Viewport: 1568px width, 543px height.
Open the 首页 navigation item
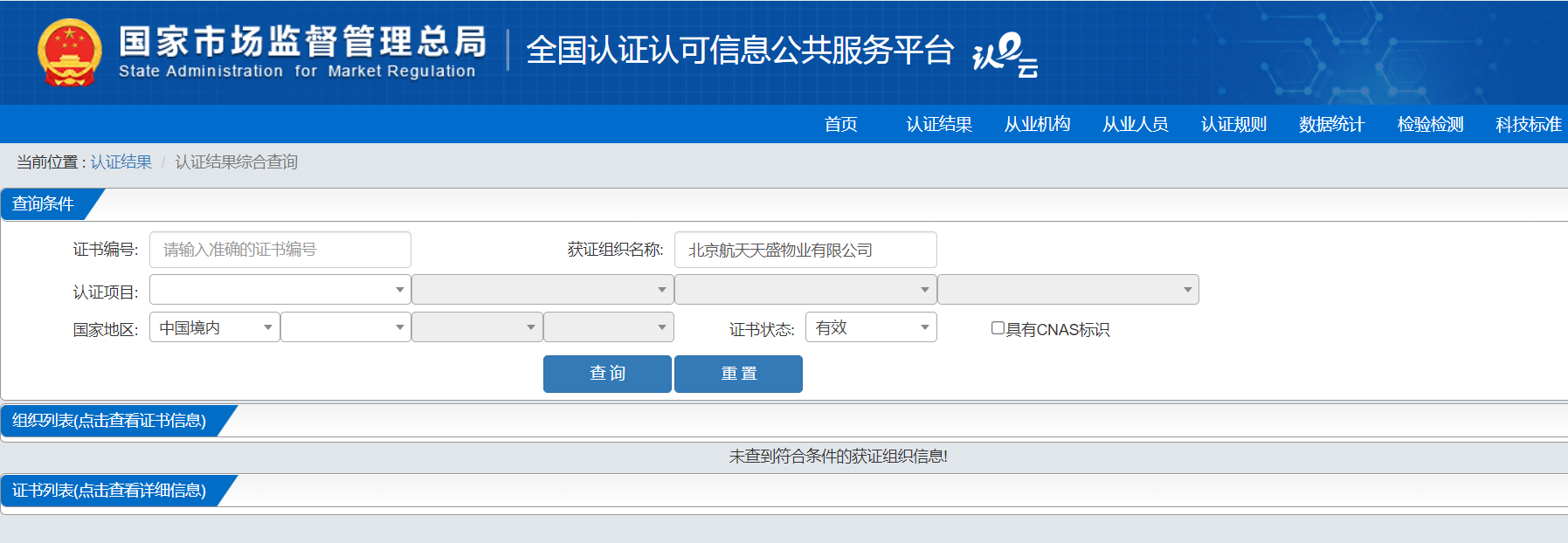pos(840,124)
